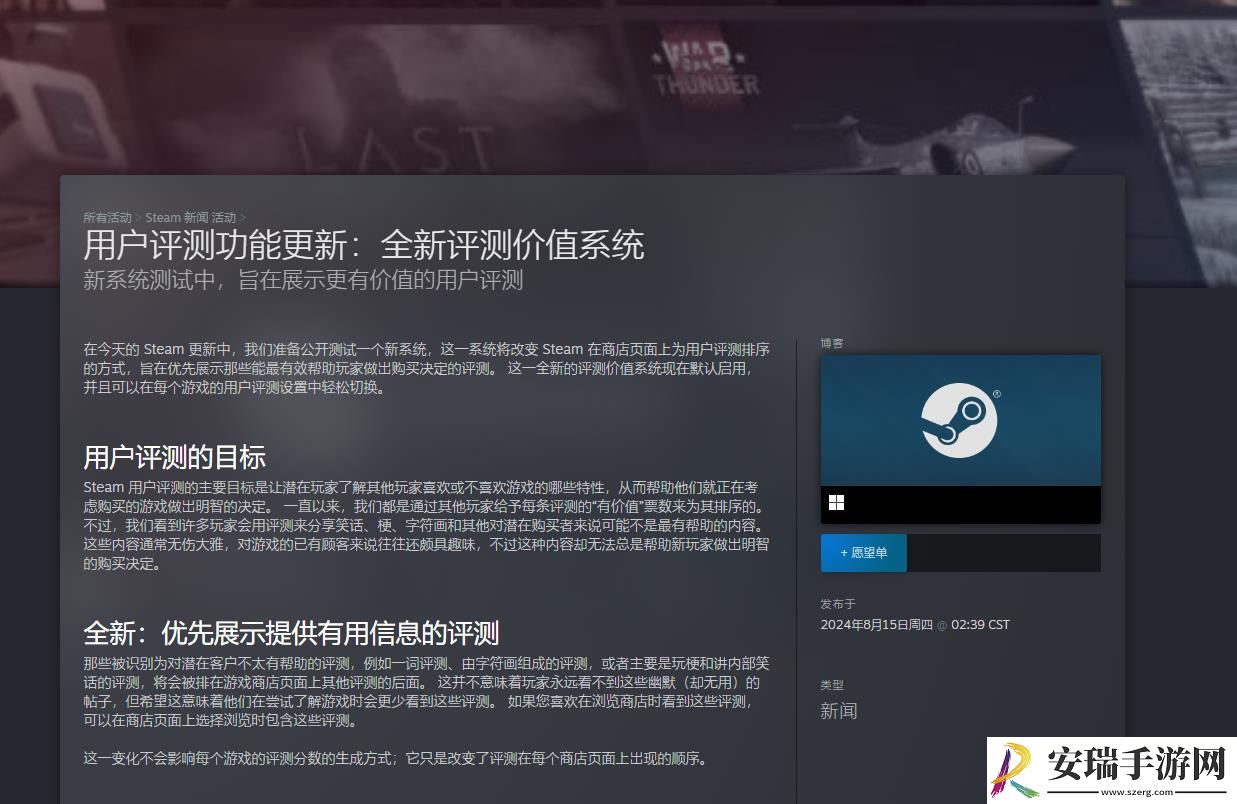Screen dimensions: 1237x804
Task: Click the heading 全新：优先展示提供有用信息的评测
Action: tap(291, 633)
